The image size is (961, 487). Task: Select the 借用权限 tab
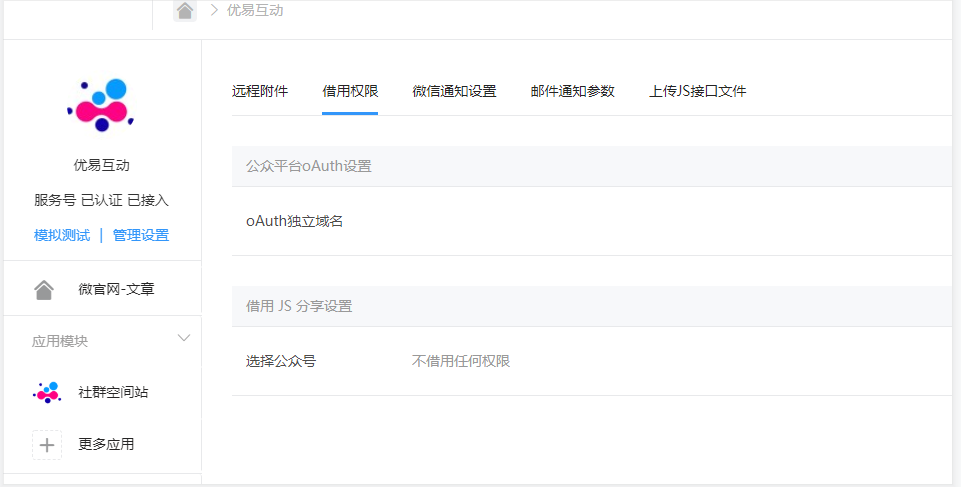[x=350, y=91]
